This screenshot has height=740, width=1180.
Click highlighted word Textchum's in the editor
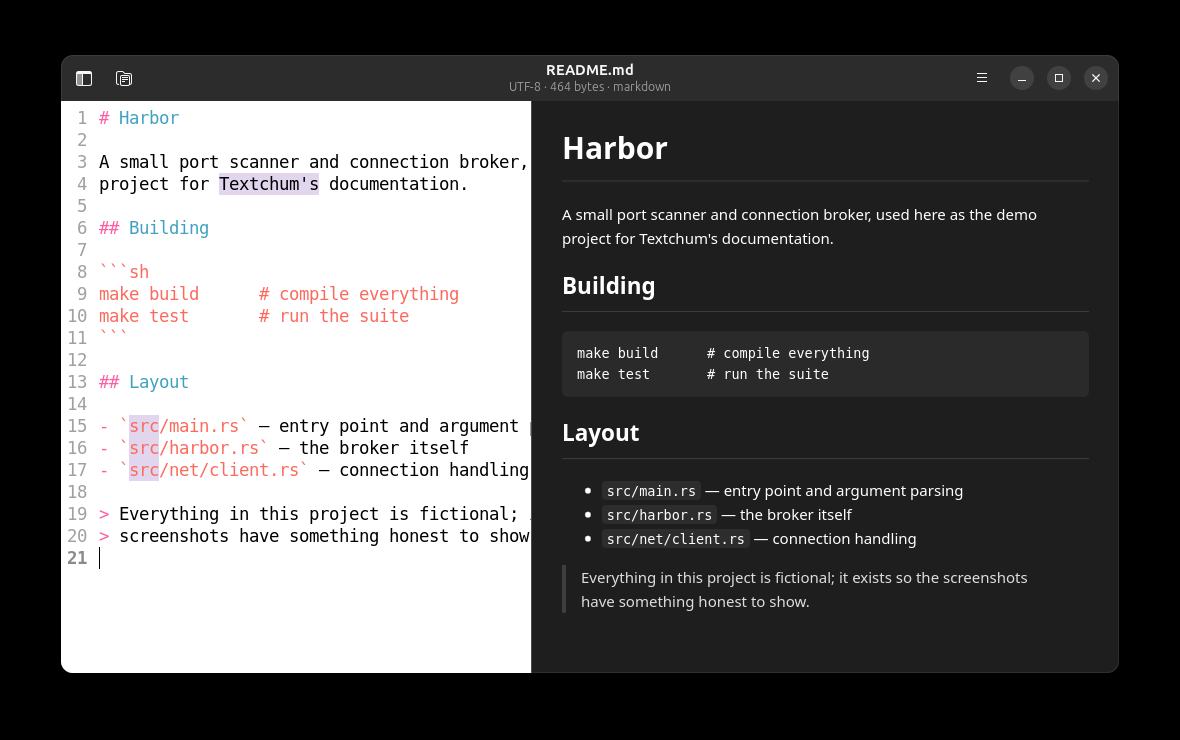[269, 184]
